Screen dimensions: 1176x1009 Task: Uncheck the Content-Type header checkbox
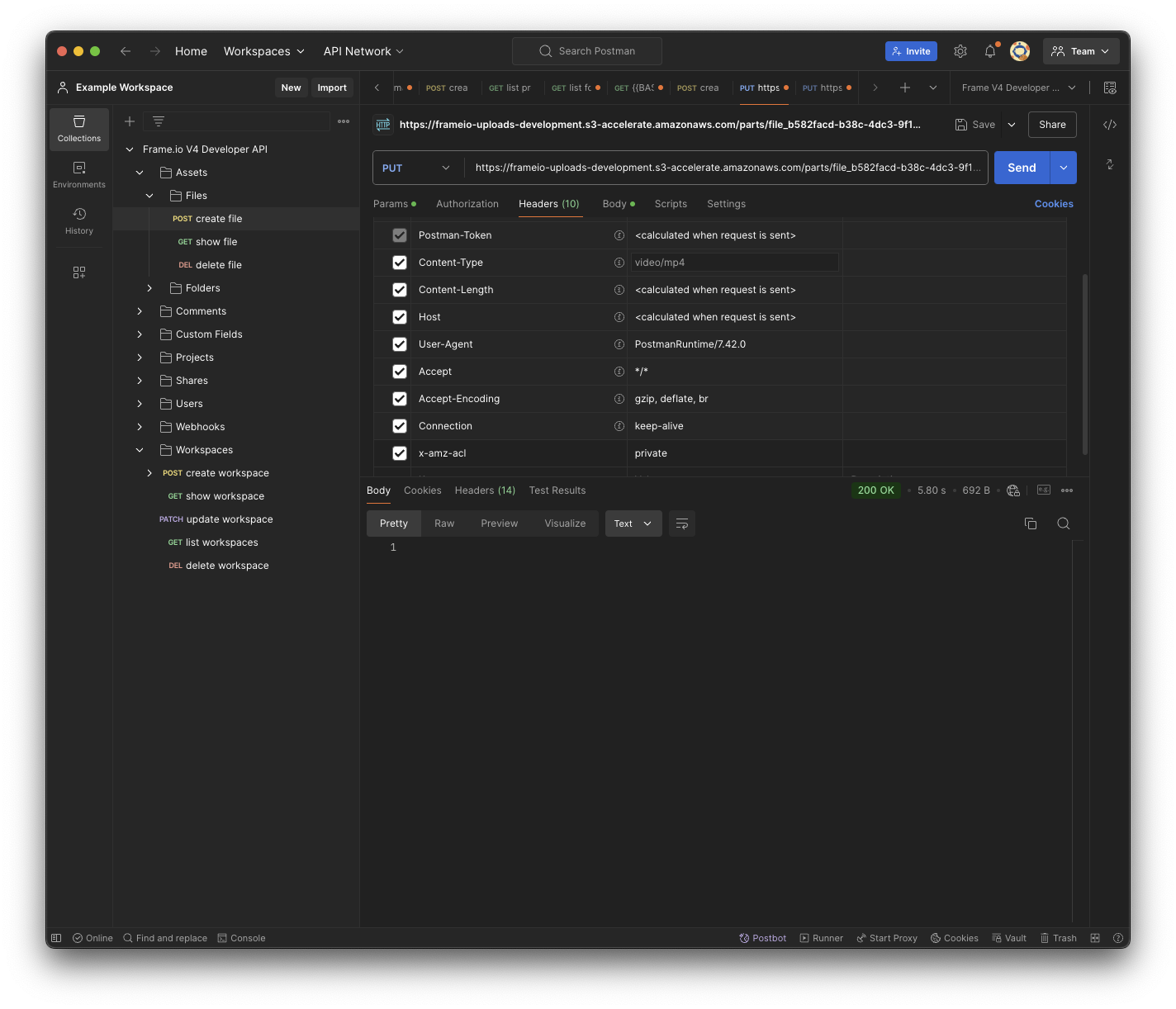coord(400,263)
